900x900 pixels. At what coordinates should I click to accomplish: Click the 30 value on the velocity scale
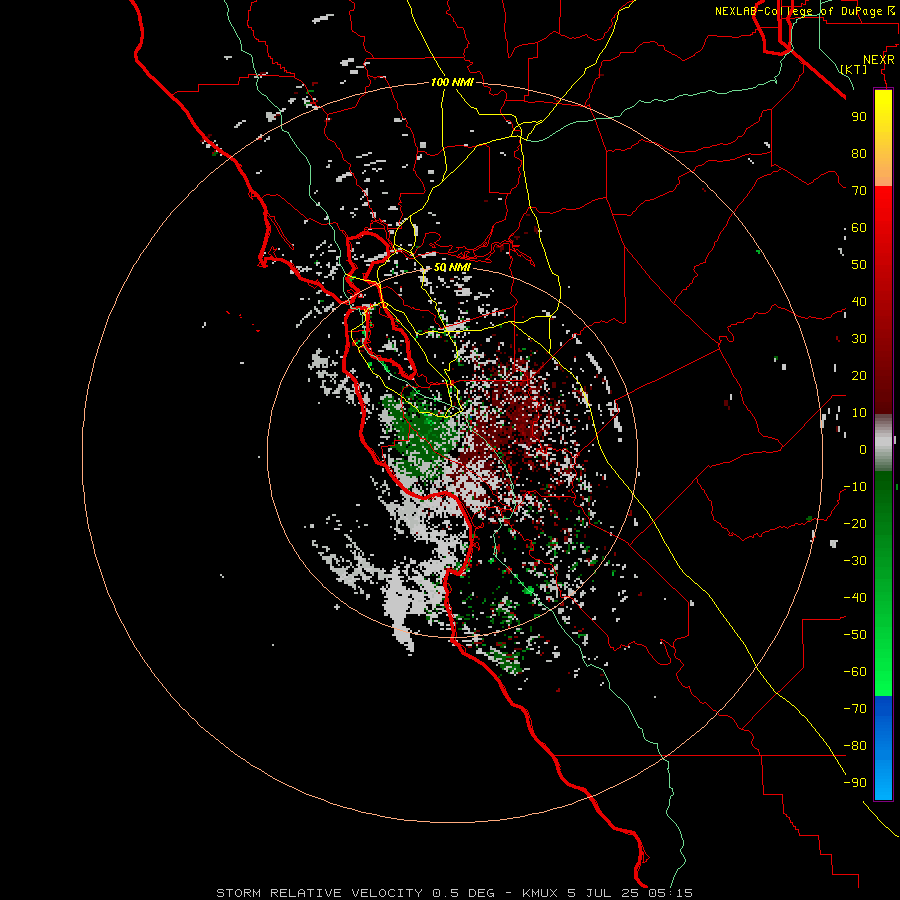[859, 339]
